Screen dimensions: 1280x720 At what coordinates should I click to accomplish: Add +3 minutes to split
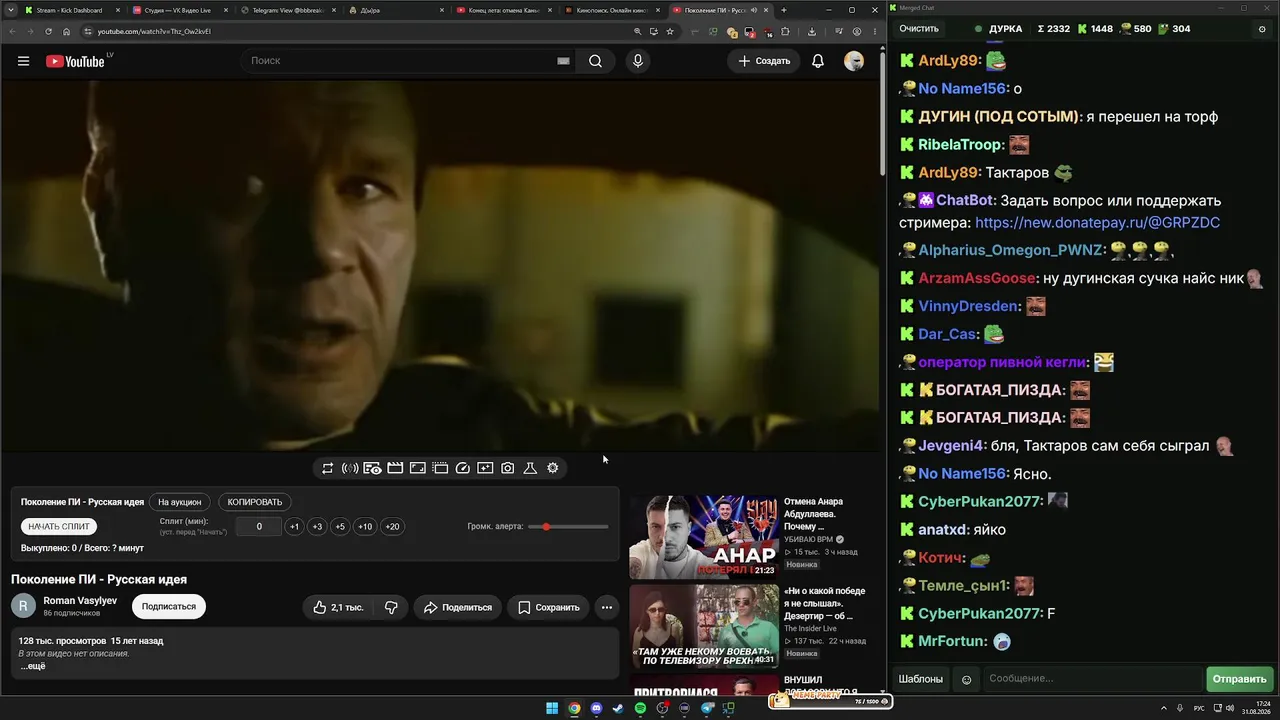317,527
